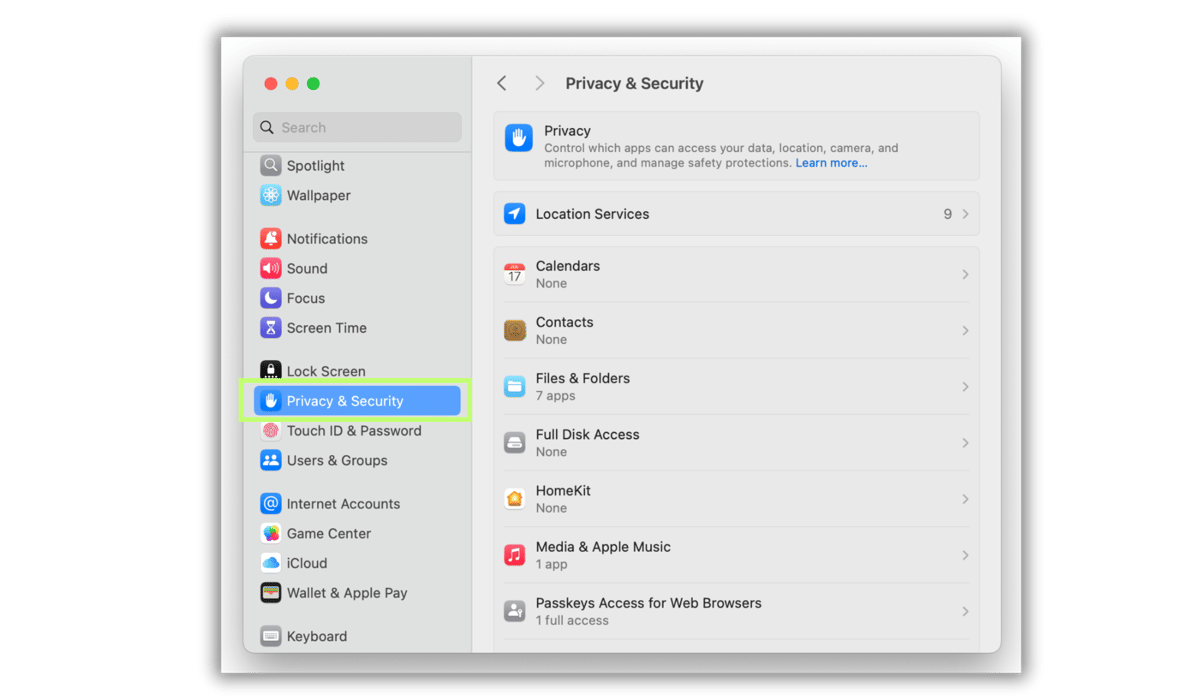Click the Media & Apple Music icon

tap(515, 555)
